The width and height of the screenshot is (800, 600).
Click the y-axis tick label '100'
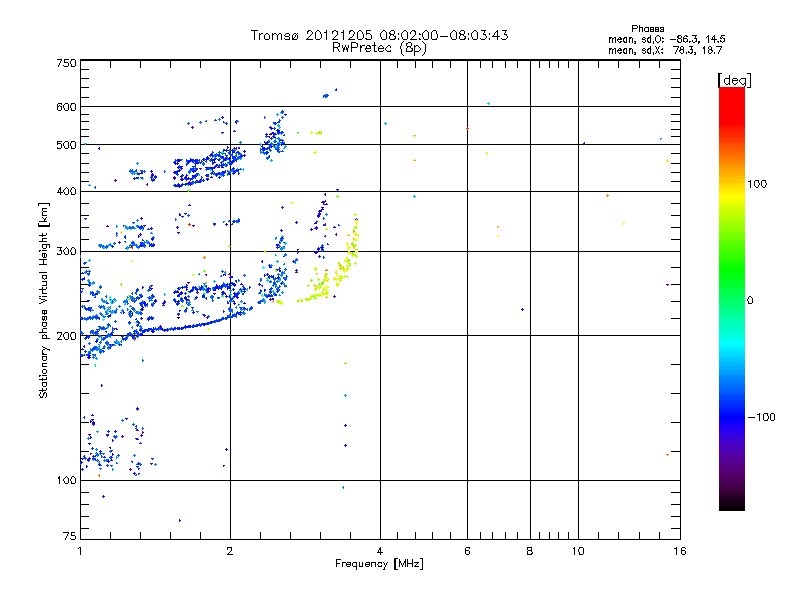coord(67,481)
